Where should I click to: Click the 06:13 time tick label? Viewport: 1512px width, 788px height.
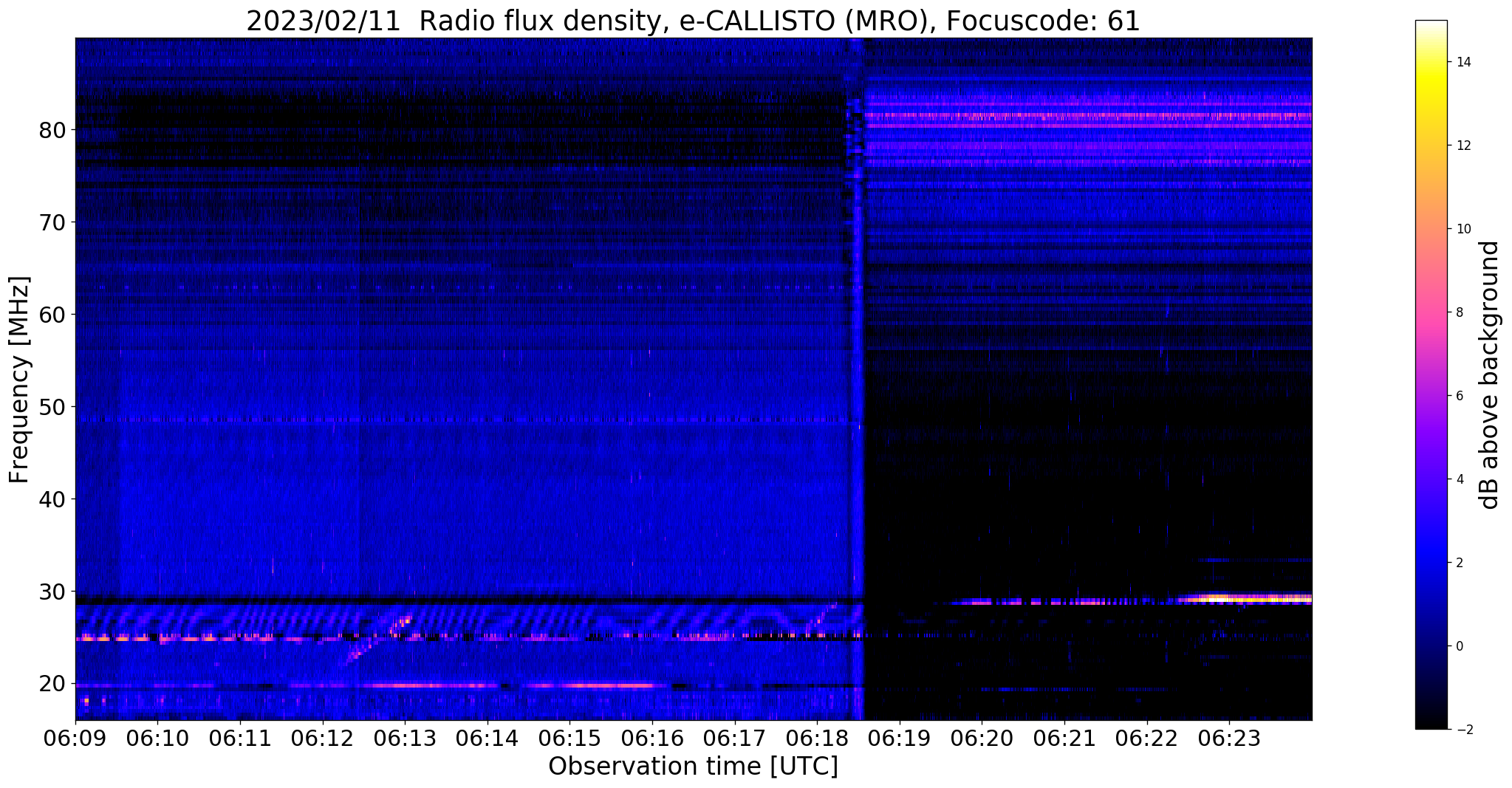405,737
